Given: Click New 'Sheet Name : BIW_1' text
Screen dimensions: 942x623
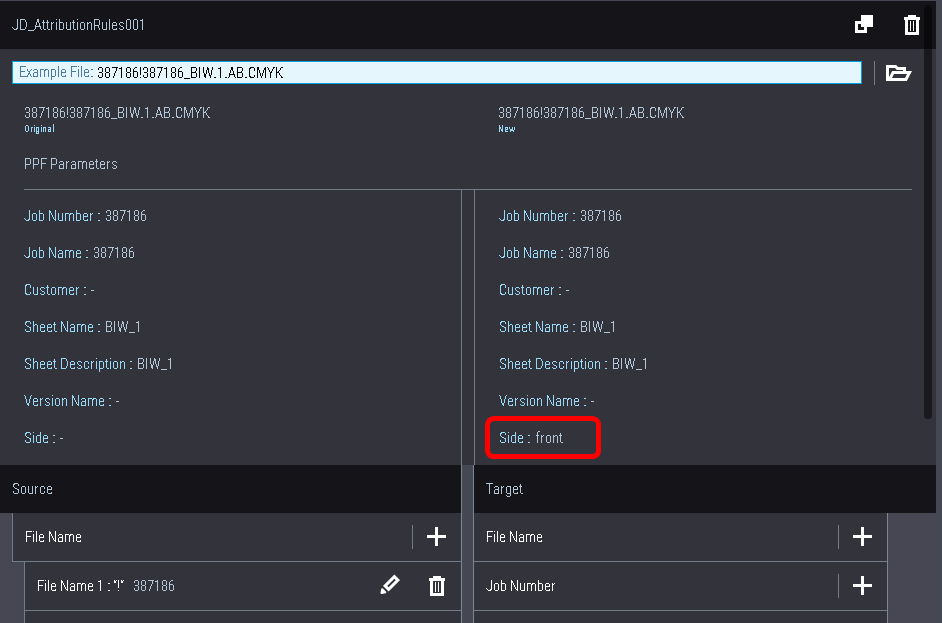Looking at the screenshot, I should [557, 327].
